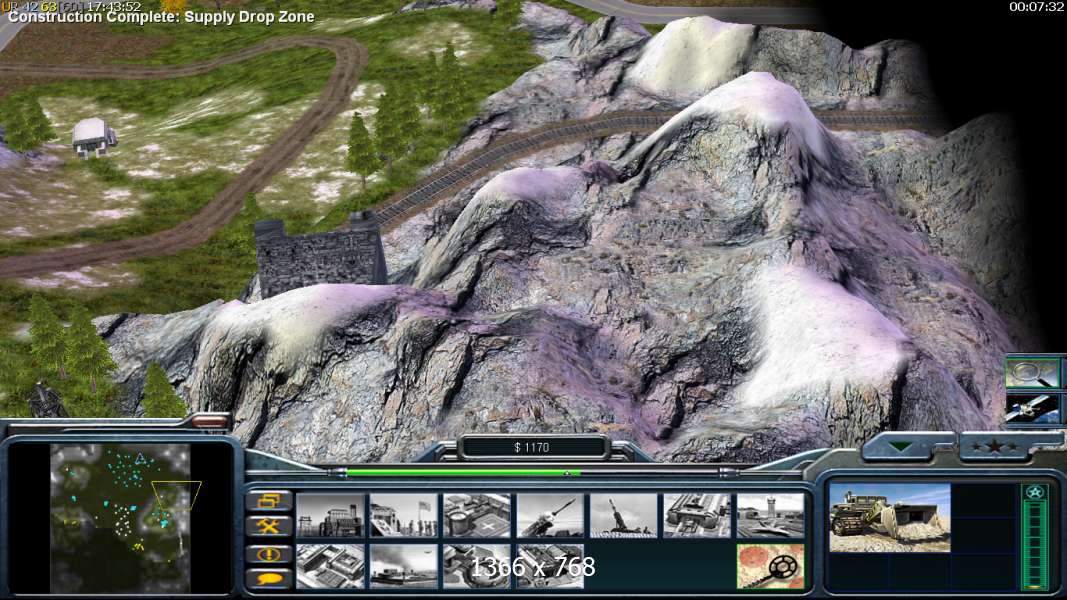The width and height of the screenshot is (1067, 600).
Task: Select the Airfield build icon with control tower
Action: [770, 515]
